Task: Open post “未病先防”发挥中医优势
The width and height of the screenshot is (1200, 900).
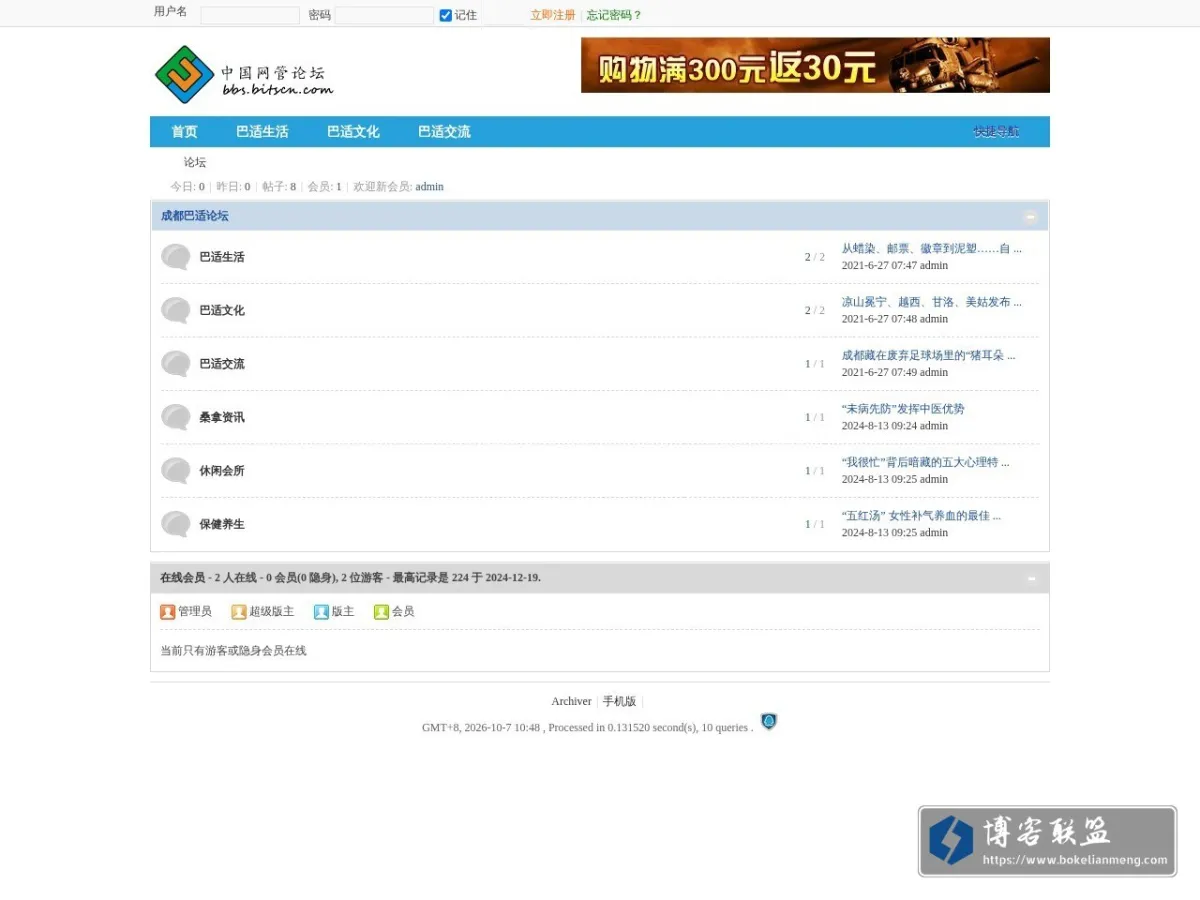Action: [x=903, y=409]
